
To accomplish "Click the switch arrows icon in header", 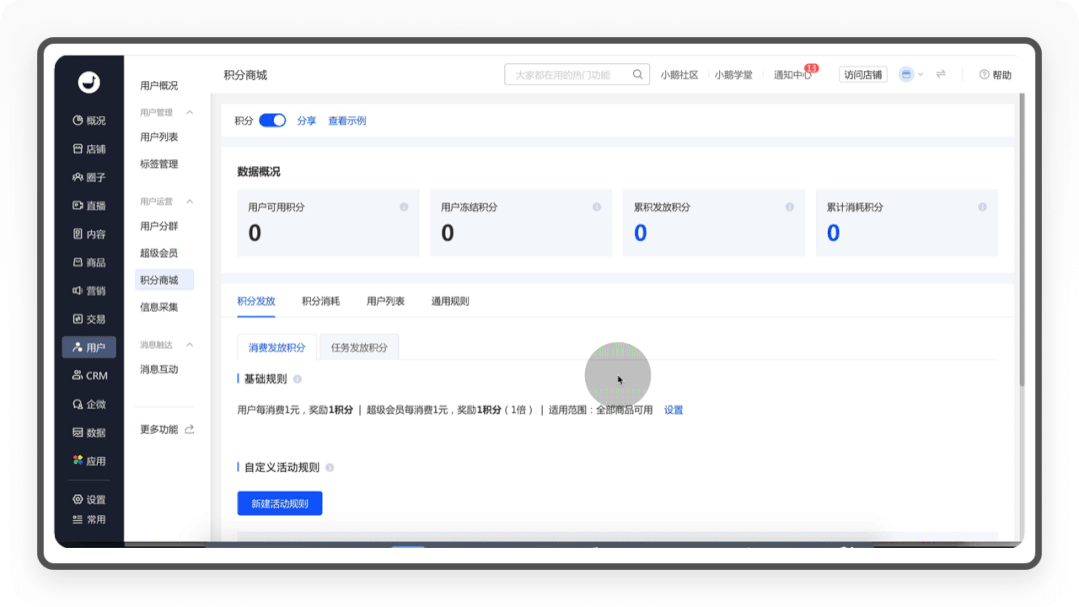I will [941, 74].
